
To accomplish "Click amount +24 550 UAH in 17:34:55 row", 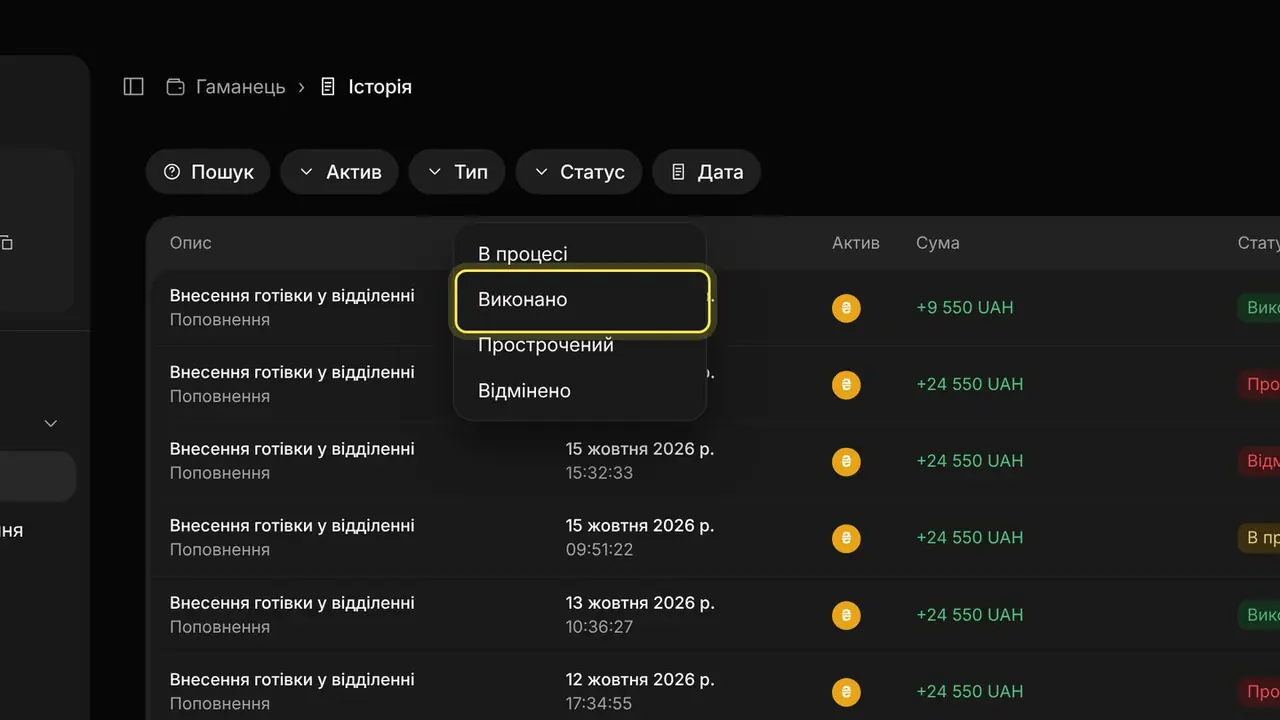I will [x=969, y=691].
